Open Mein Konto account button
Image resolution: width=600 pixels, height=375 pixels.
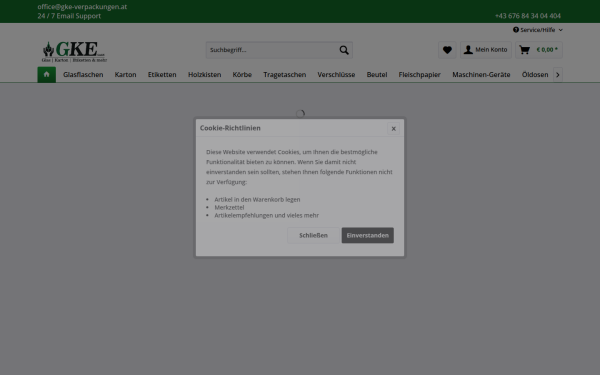click(x=486, y=50)
